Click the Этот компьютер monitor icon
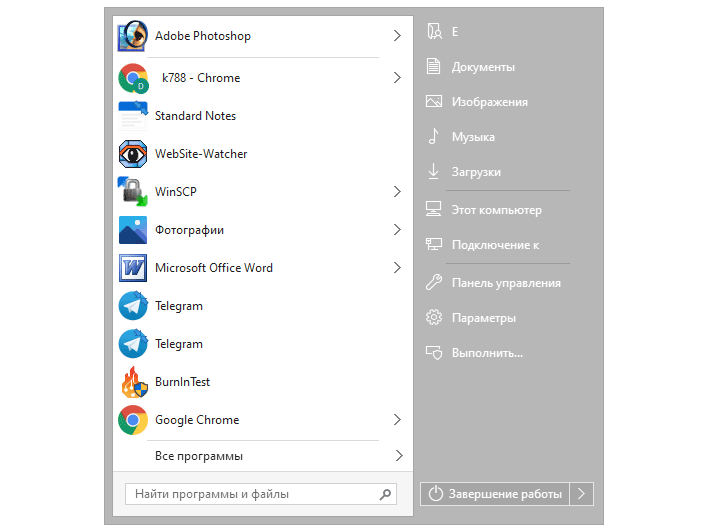 (x=434, y=209)
